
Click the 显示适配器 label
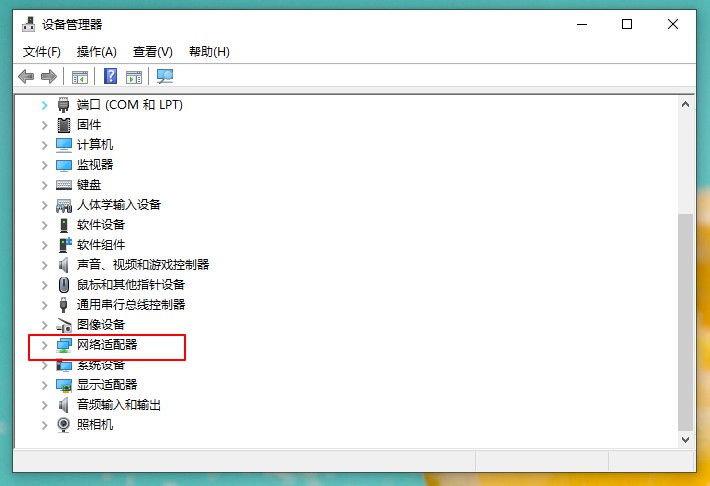[107, 385]
